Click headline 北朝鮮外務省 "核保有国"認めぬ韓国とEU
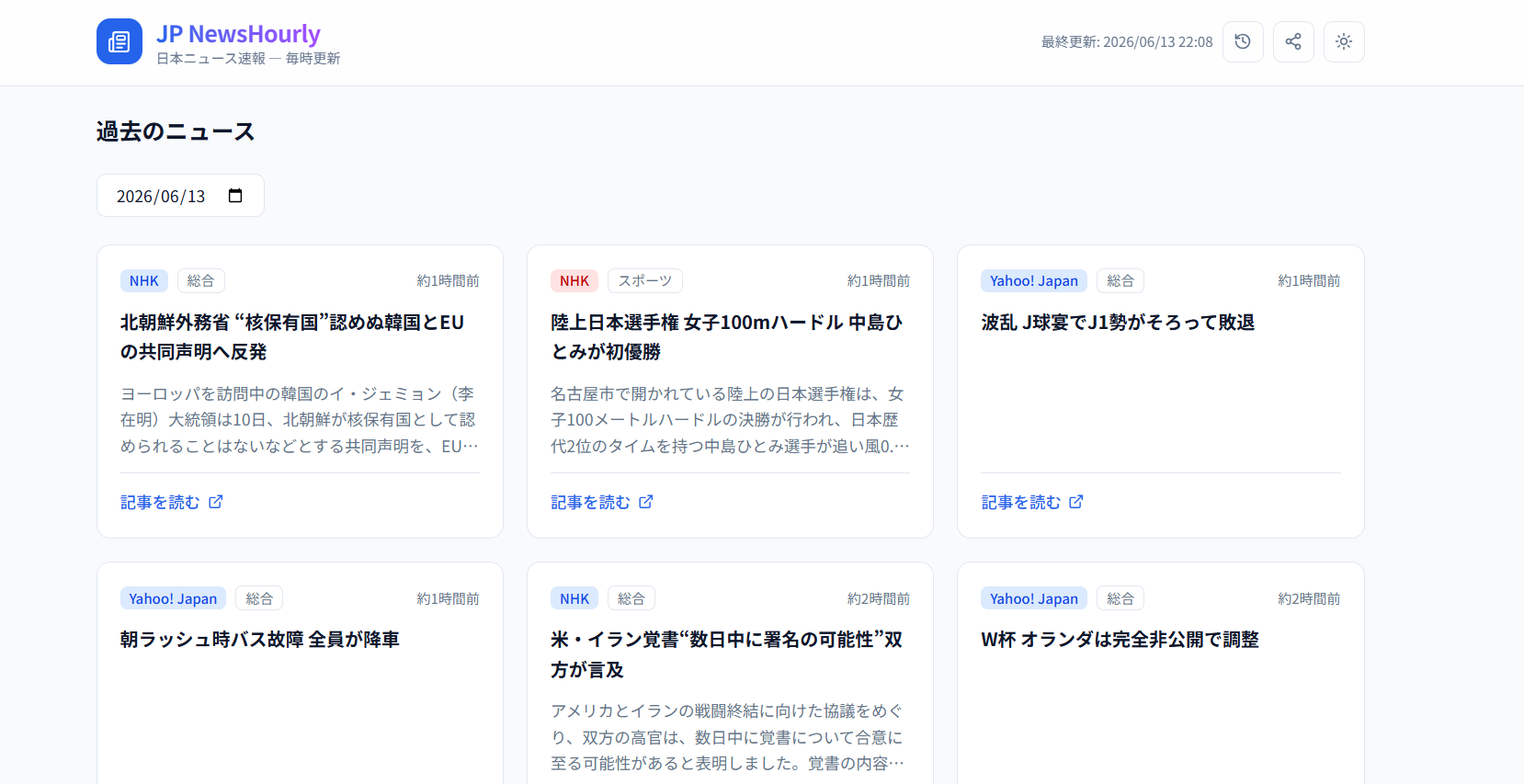The height and width of the screenshot is (784, 1524). coord(292,336)
